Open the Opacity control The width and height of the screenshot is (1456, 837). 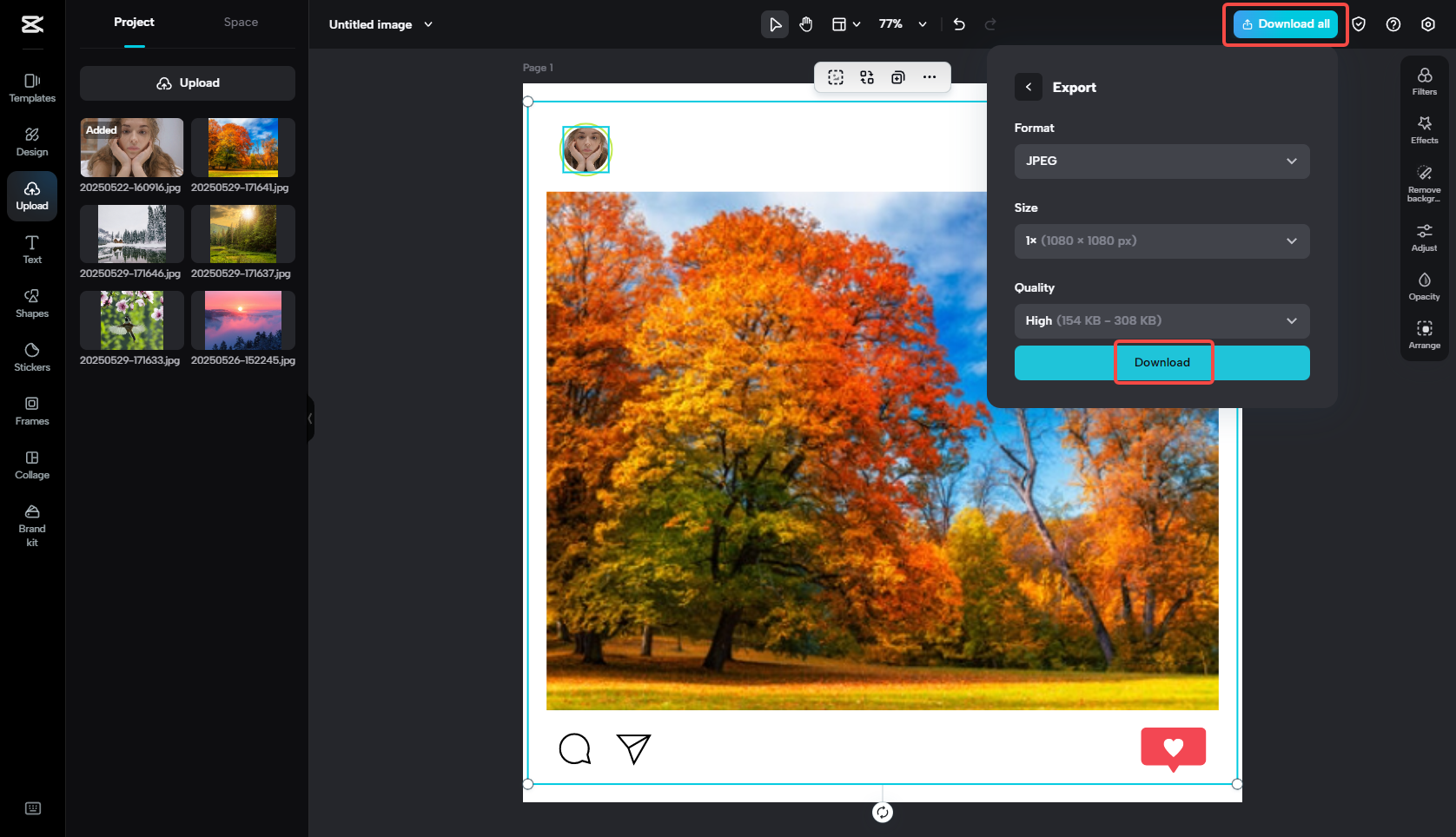click(1424, 285)
